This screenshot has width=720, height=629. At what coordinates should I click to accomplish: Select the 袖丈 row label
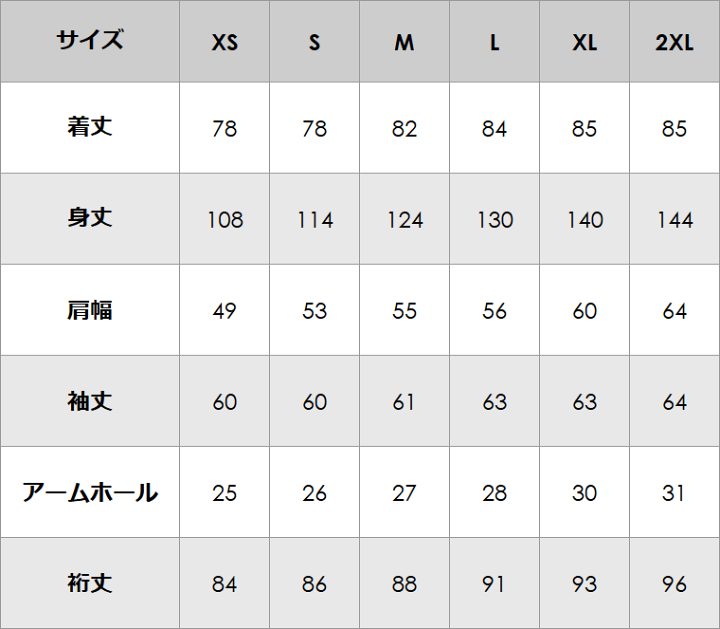point(90,401)
